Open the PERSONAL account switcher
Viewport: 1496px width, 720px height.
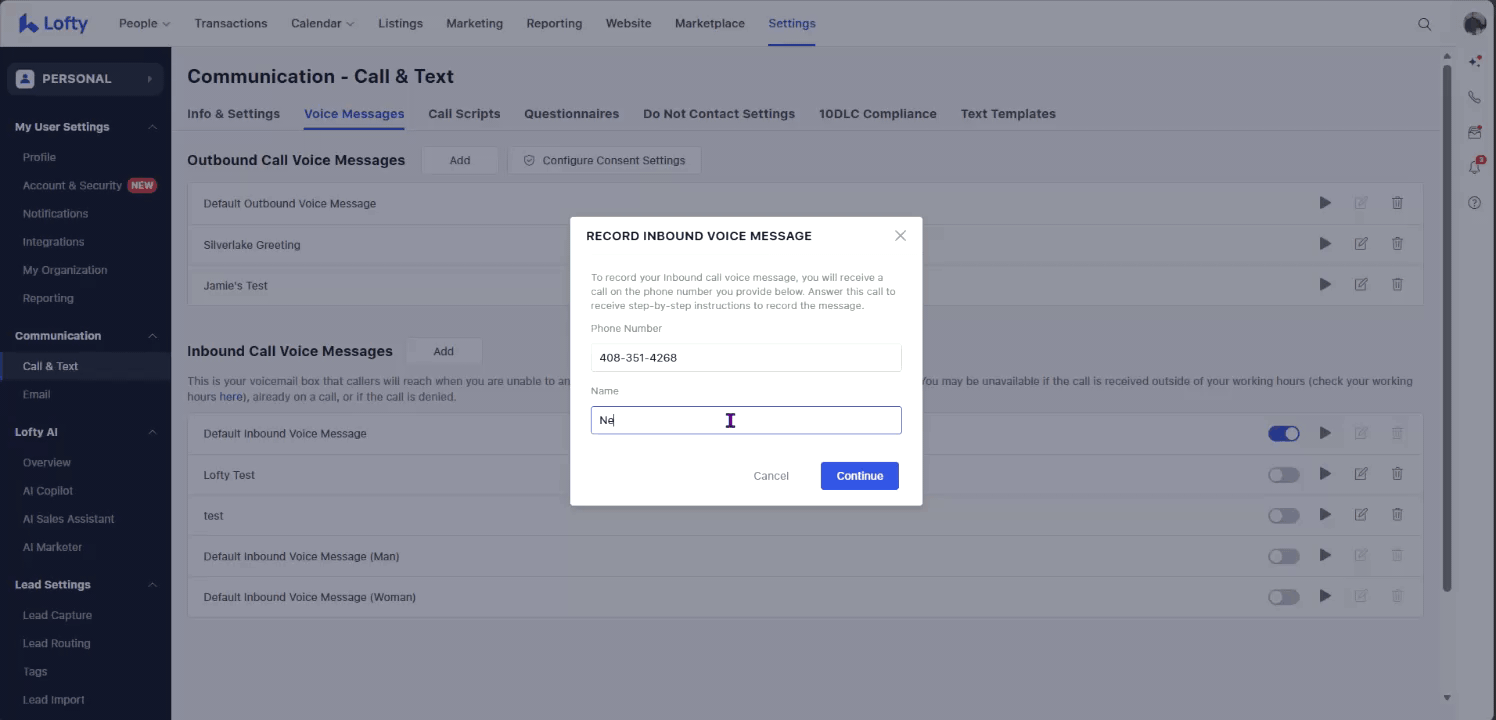point(85,79)
